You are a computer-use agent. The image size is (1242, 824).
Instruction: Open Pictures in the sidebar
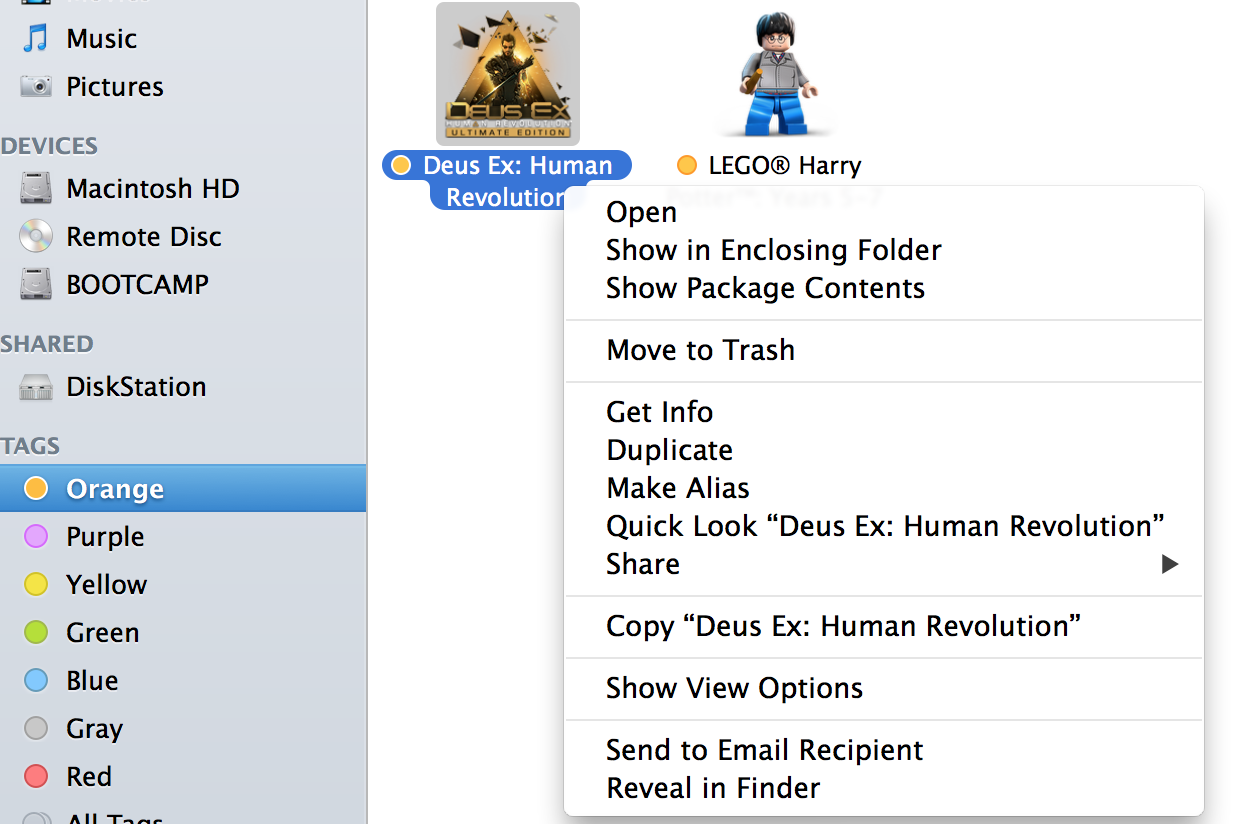coord(115,87)
